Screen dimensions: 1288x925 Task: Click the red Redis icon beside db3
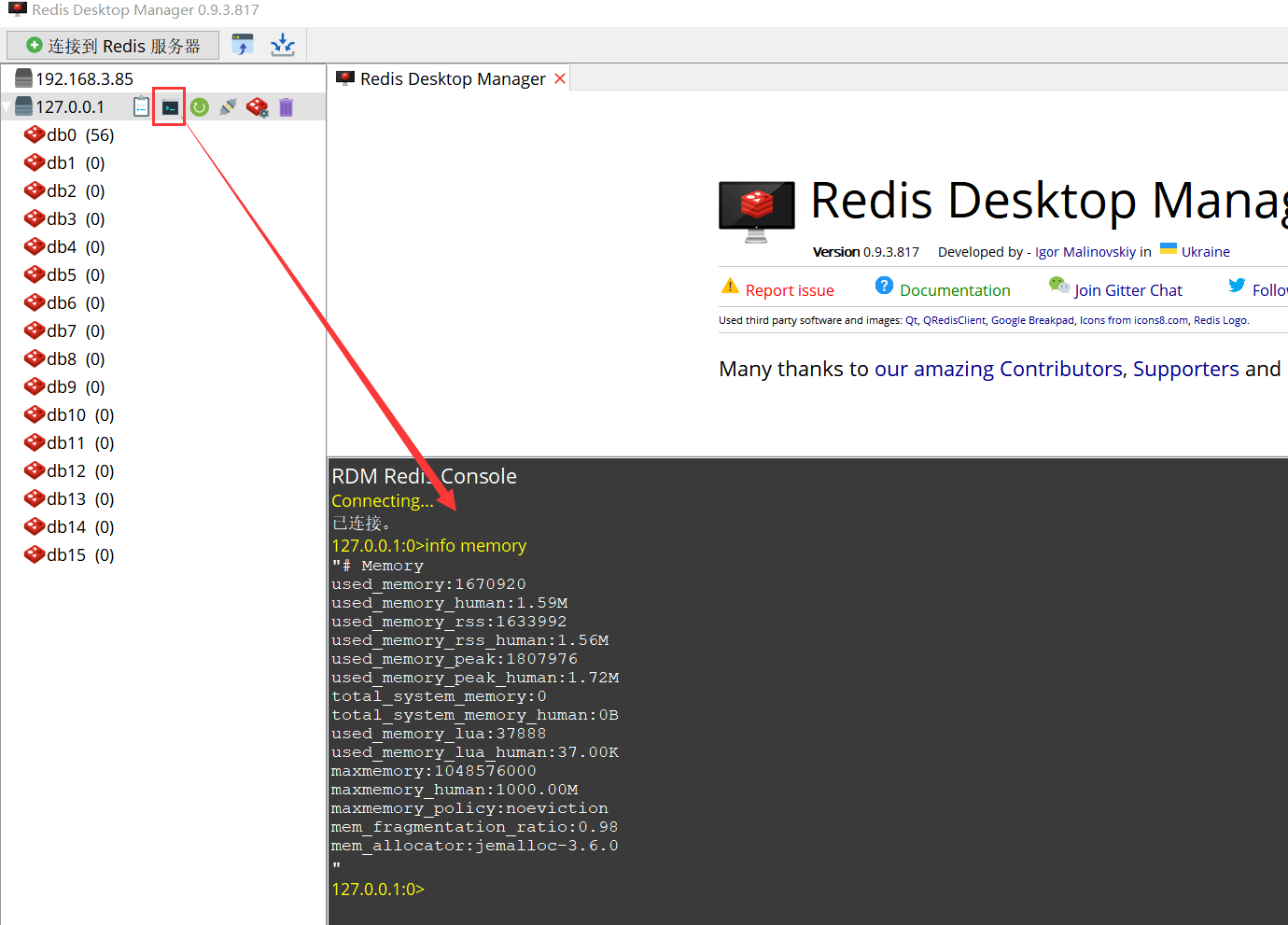[x=35, y=218]
